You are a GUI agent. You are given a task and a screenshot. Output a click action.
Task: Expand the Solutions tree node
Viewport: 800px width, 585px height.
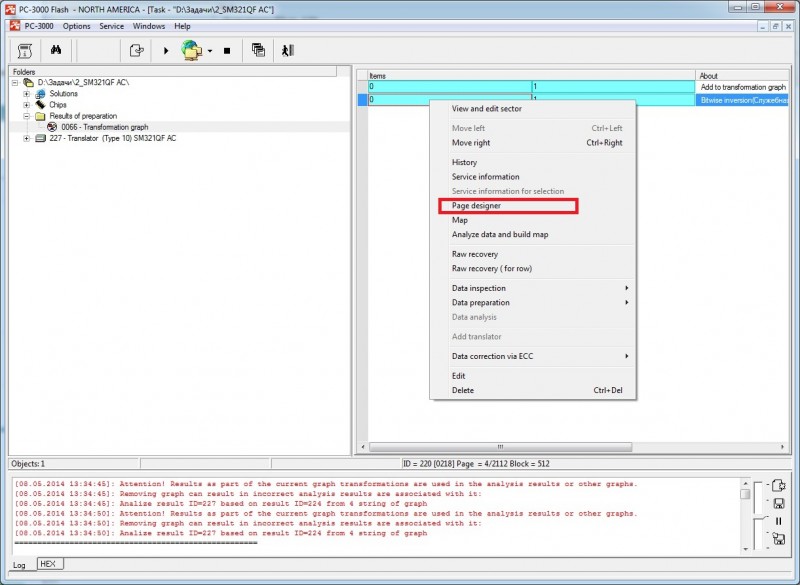point(27,93)
